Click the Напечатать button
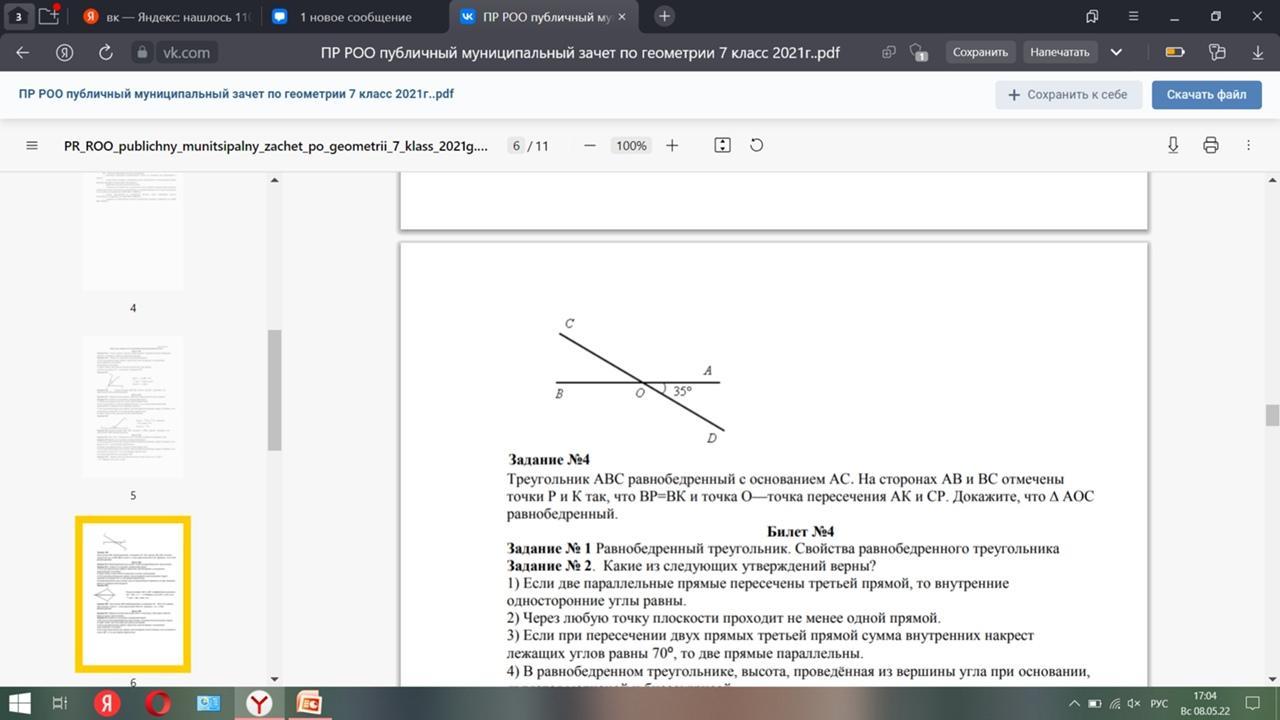The height and width of the screenshot is (720, 1280). click(1060, 52)
